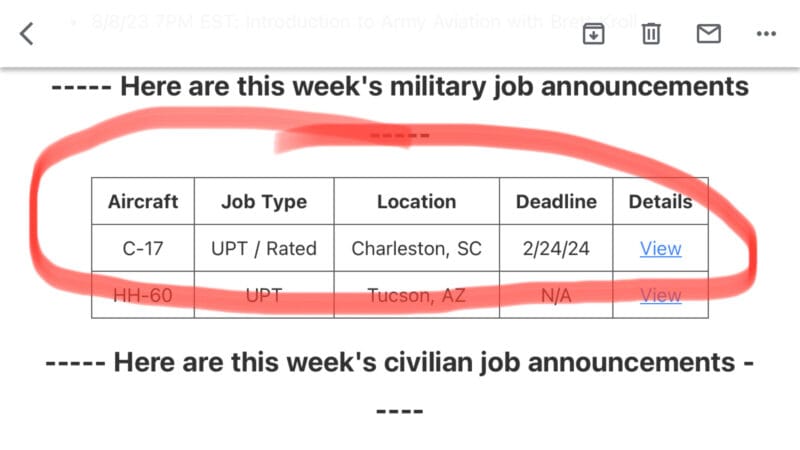Image resolution: width=800 pixels, height=450 pixels.
Task: Go back using the left chevron
Action: pos(27,33)
